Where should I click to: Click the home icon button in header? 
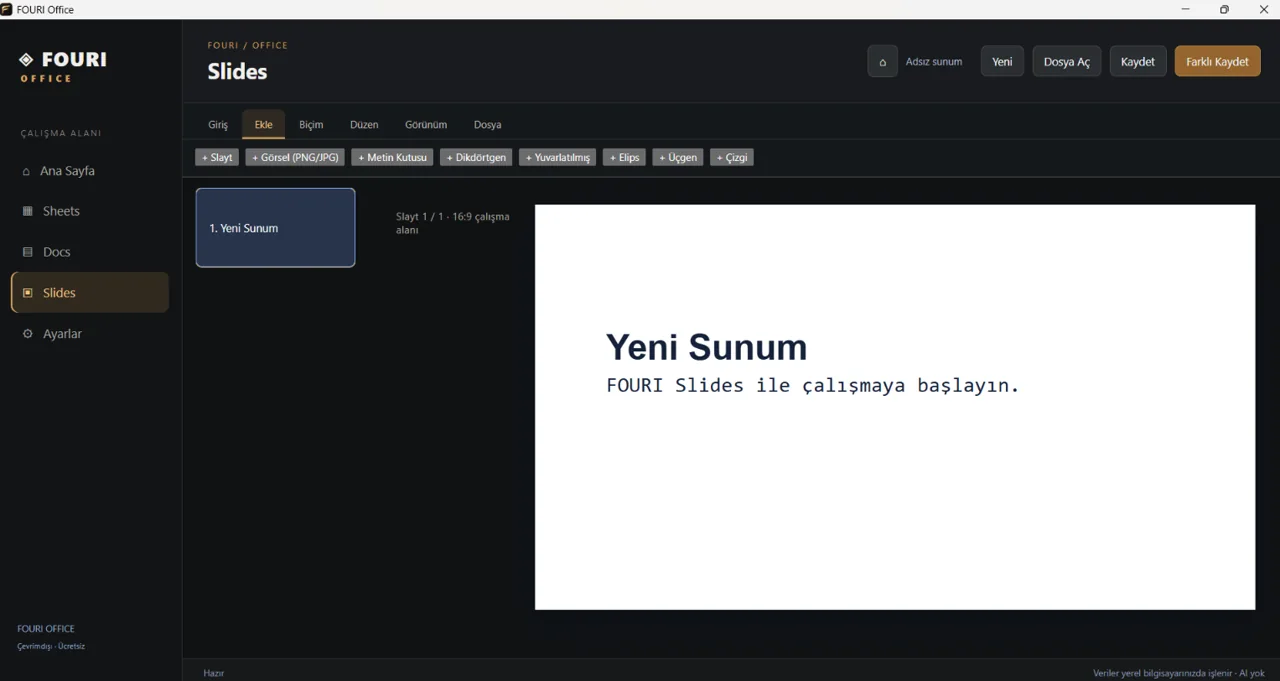pos(882,61)
